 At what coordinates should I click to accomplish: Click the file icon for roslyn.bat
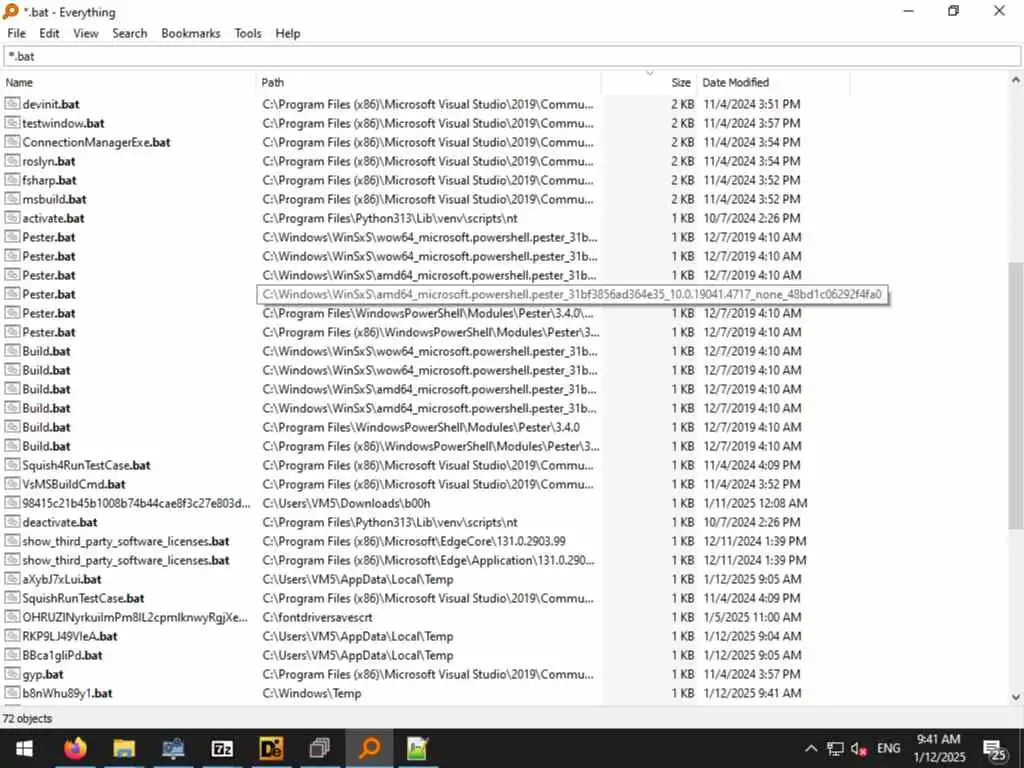coord(12,161)
